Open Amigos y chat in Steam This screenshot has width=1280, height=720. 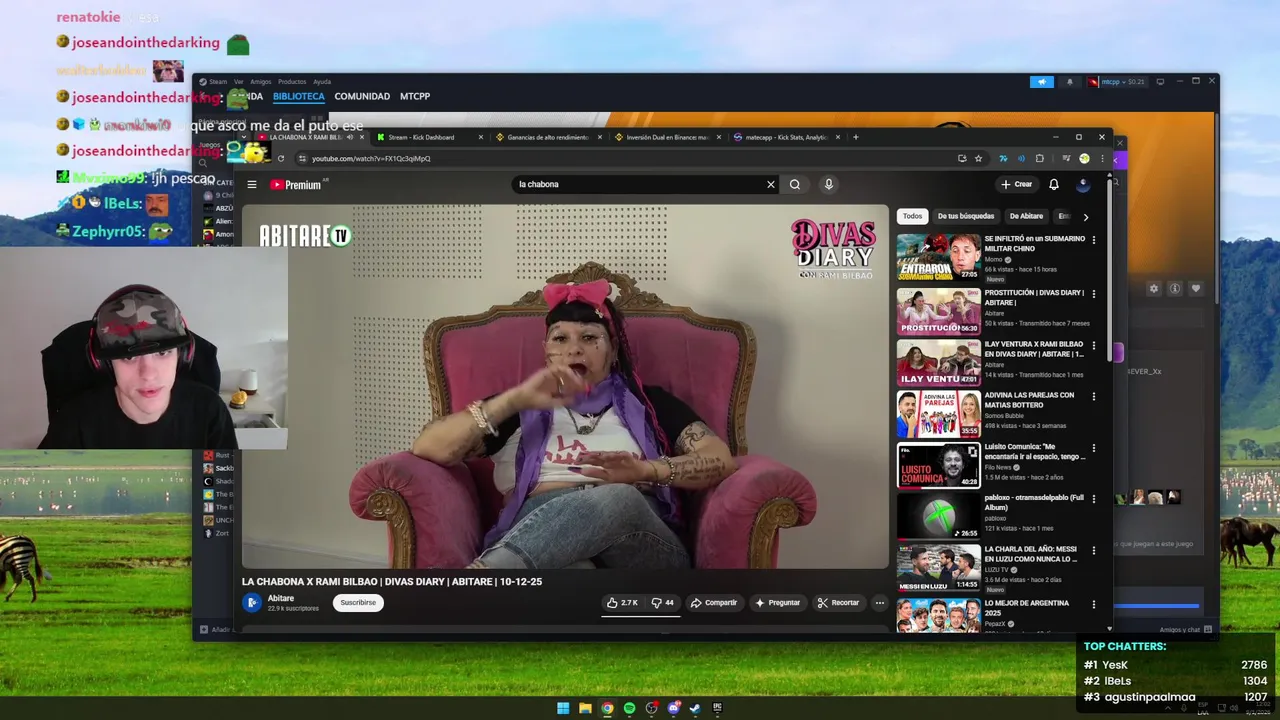pos(1185,630)
